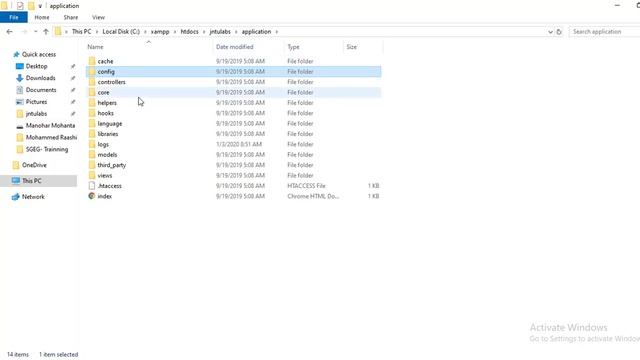Open Downloads in Quick access
Screen dimensions: 640x360
40,78
